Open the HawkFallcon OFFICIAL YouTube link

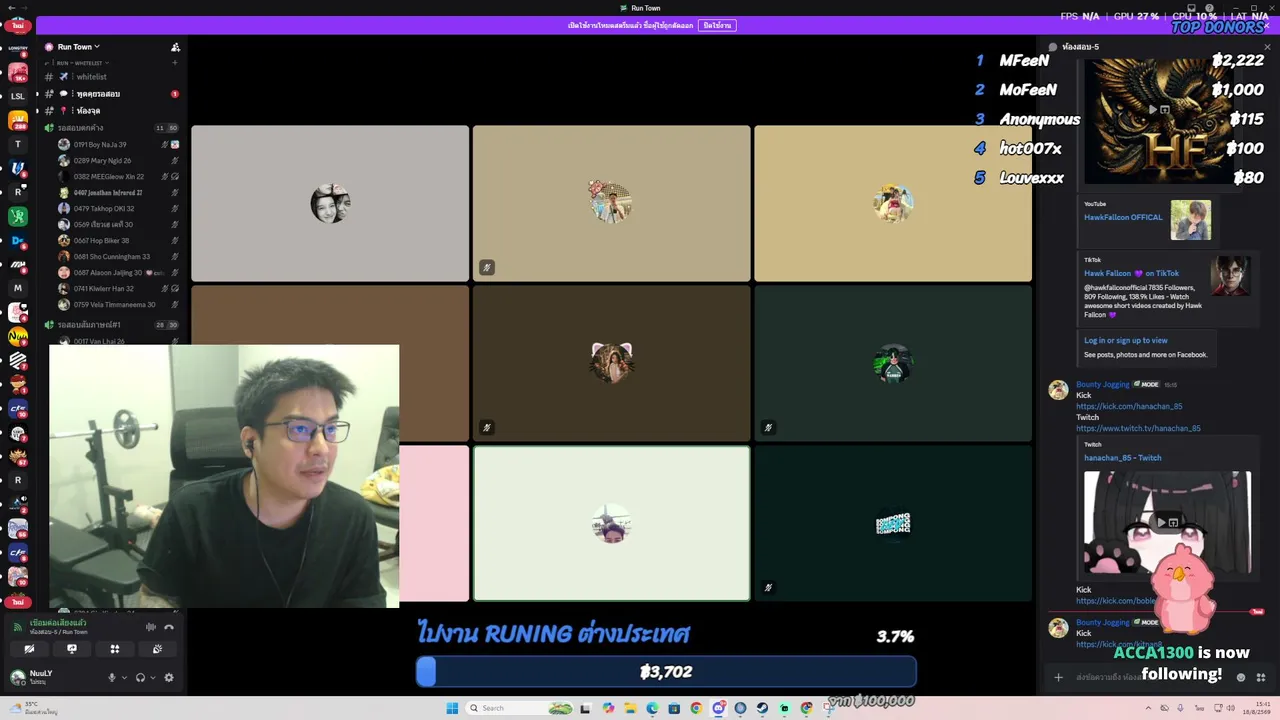pyautogui.click(x=1123, y=217)
